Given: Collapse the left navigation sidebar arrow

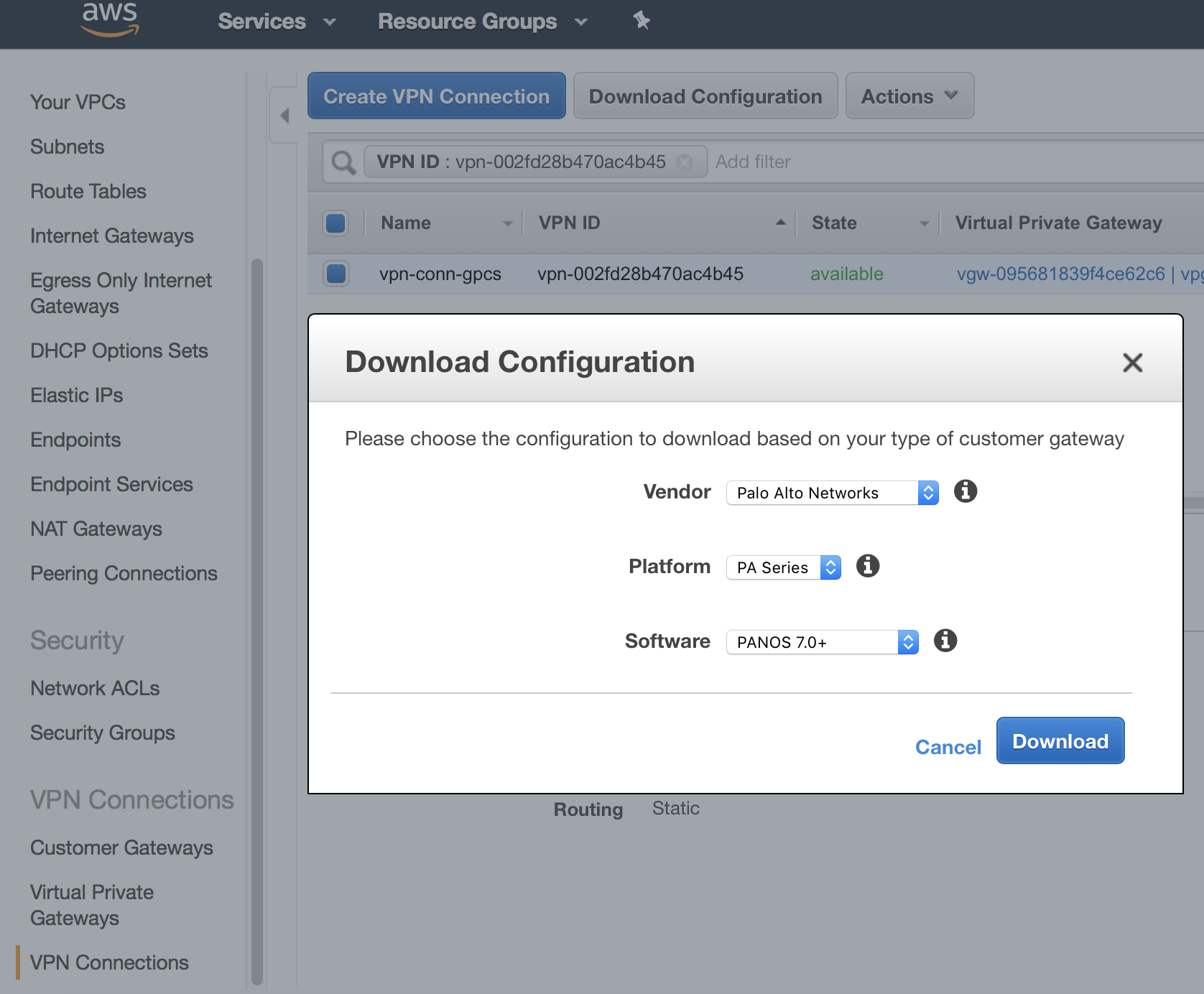Looking at the screenshot, I should pyautogui.click(x=284, y=116).
